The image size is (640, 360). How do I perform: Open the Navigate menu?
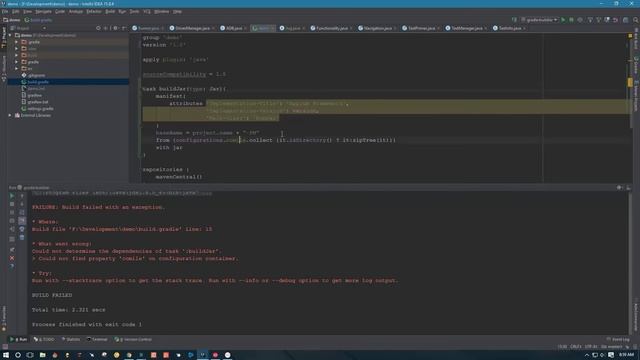click(x=43, y=11)
